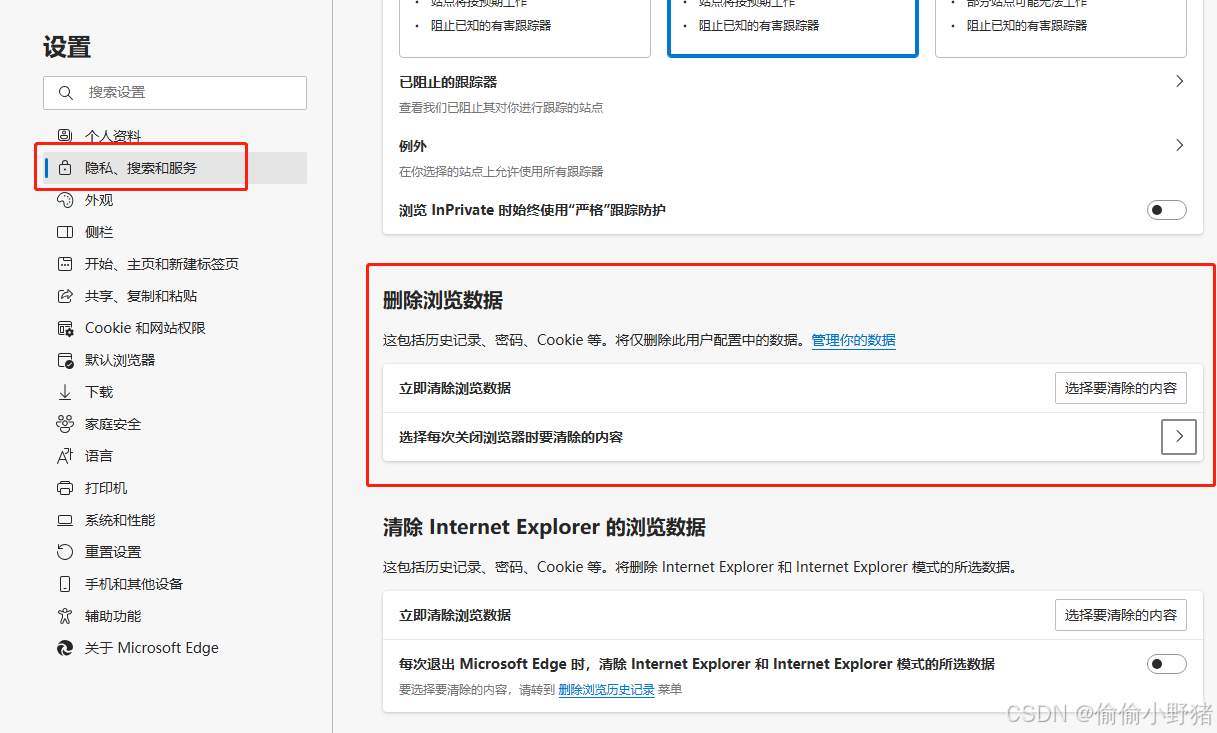Select 隐私、搜索和服务 in sidebar
Image resolution: width=1217 pixels, height=733 pixels.
pos(175,168)
